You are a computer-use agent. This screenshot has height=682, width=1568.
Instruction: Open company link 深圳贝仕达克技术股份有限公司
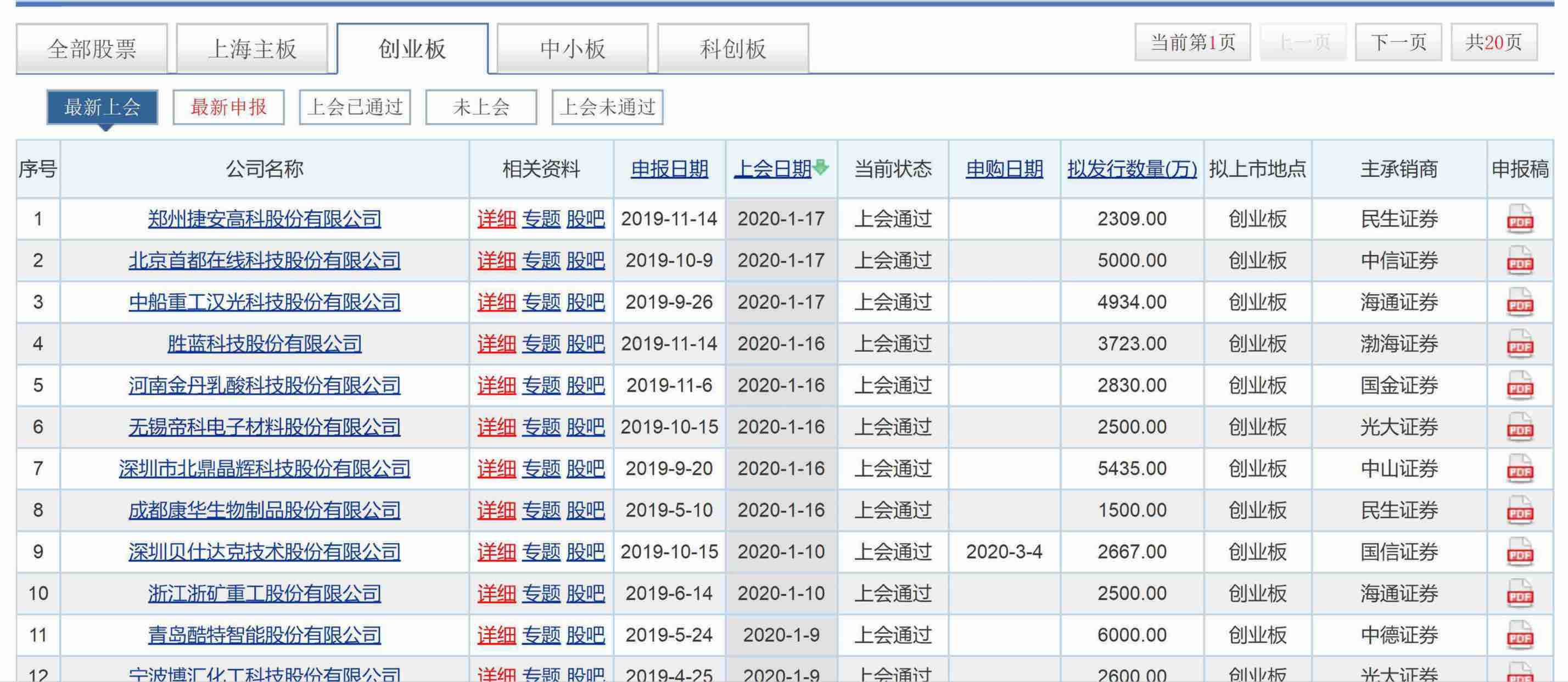(264, 552)
